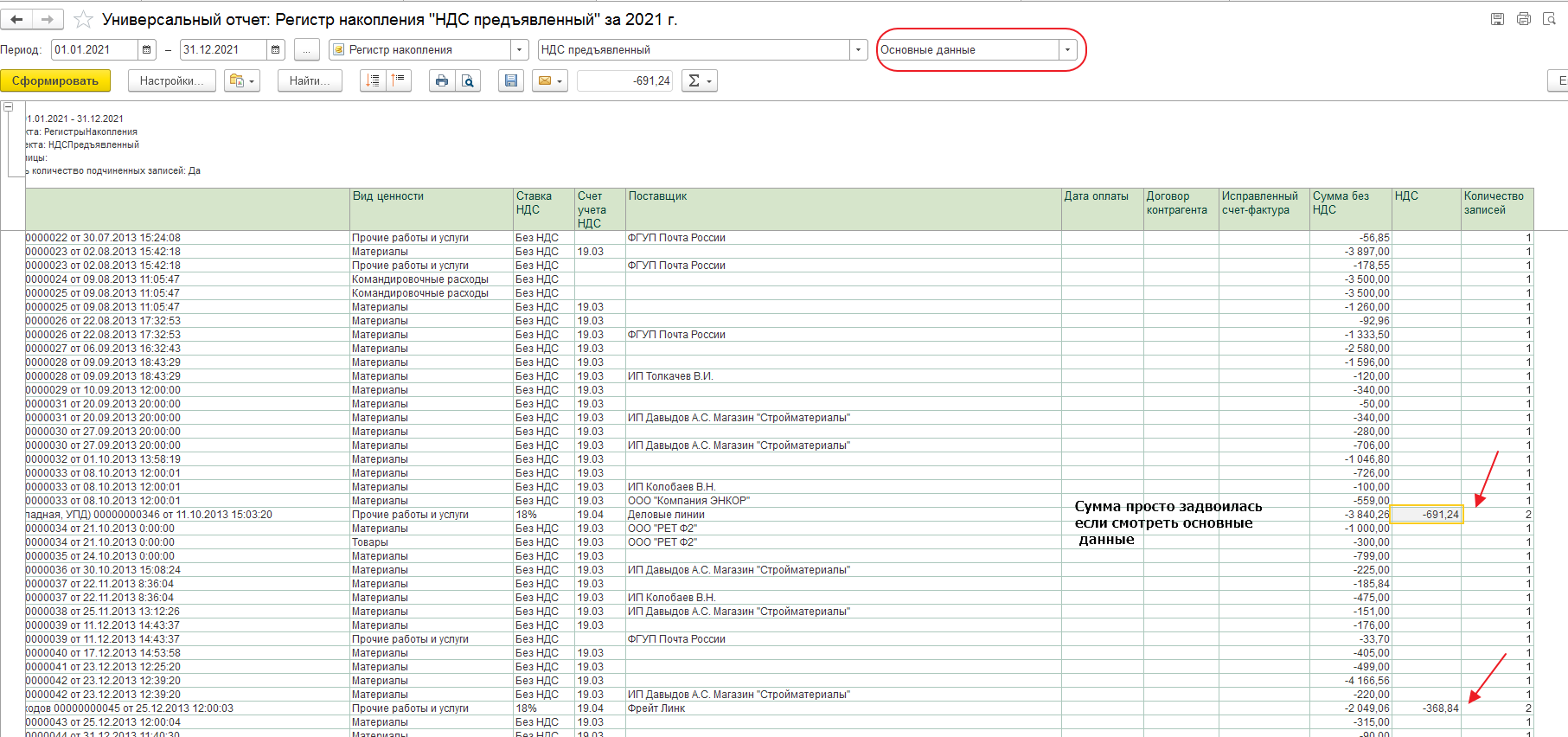The image size is (1568, 737).
Task: Click the forward navigation arrow
Action: 48,19
